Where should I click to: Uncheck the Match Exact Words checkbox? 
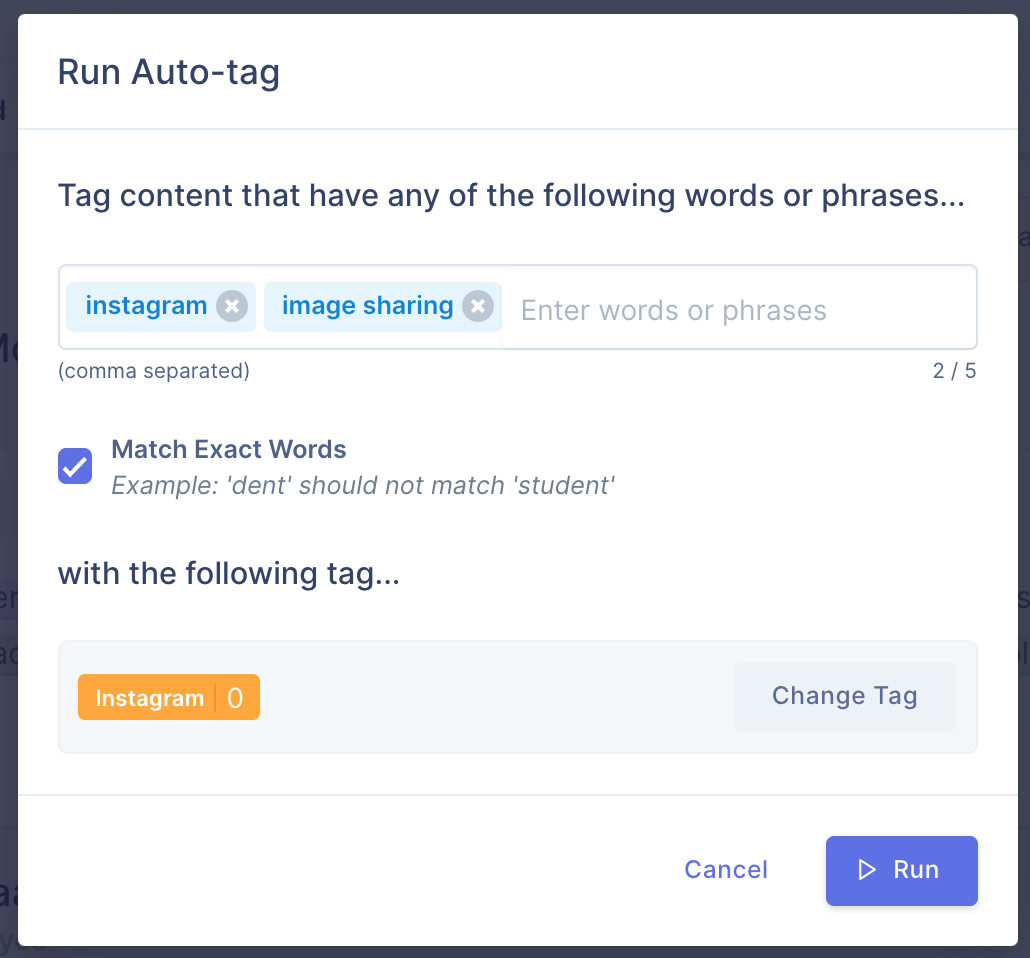pos(75,466)
